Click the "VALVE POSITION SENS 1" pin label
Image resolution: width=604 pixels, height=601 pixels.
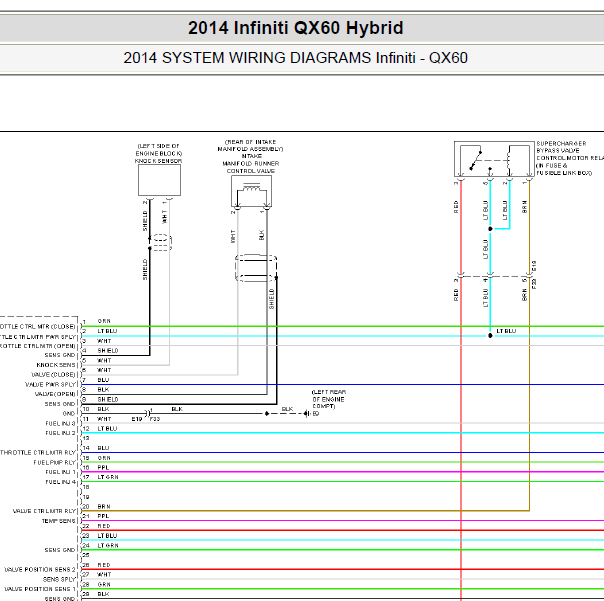(40, 589)
